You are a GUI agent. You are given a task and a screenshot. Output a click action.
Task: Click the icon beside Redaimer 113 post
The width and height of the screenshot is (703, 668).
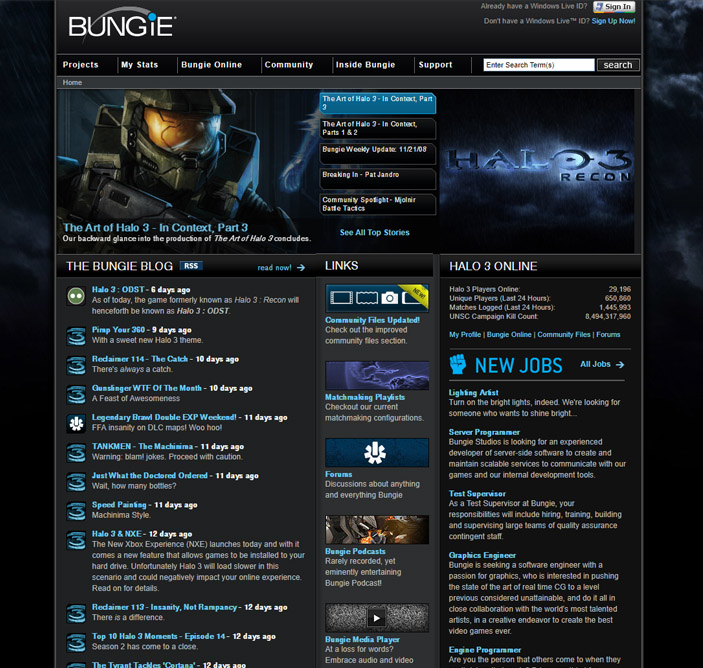pos(76,614)
